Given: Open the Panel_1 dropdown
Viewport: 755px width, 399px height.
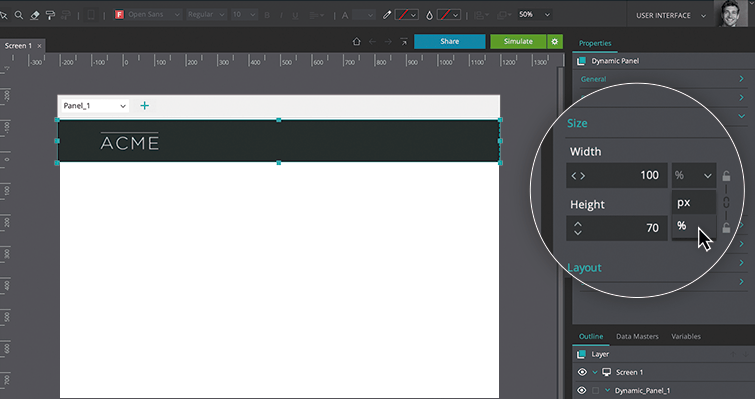Looking at the screenshot, I should click(95, 106).
